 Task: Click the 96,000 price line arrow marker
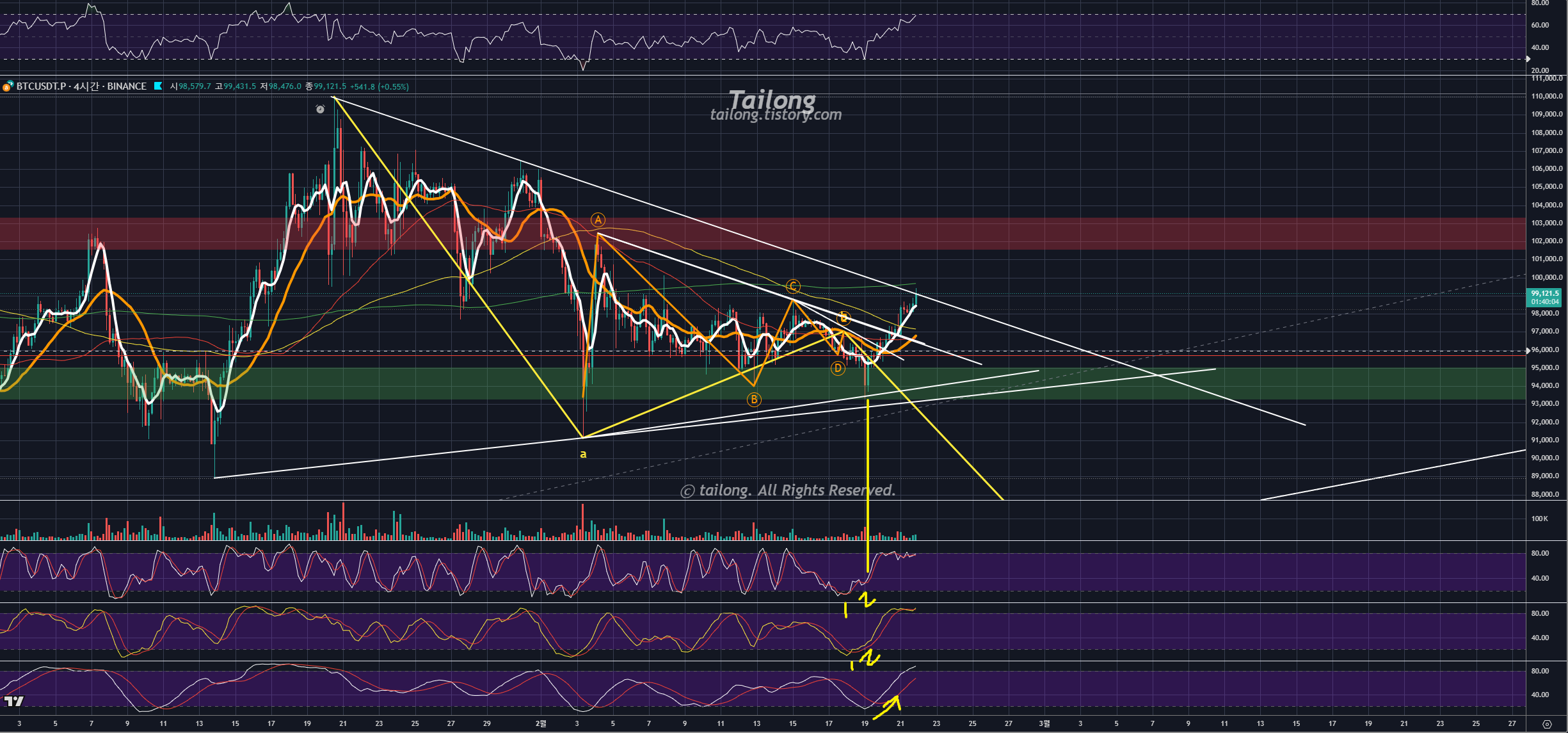(x=1528, y=350)
